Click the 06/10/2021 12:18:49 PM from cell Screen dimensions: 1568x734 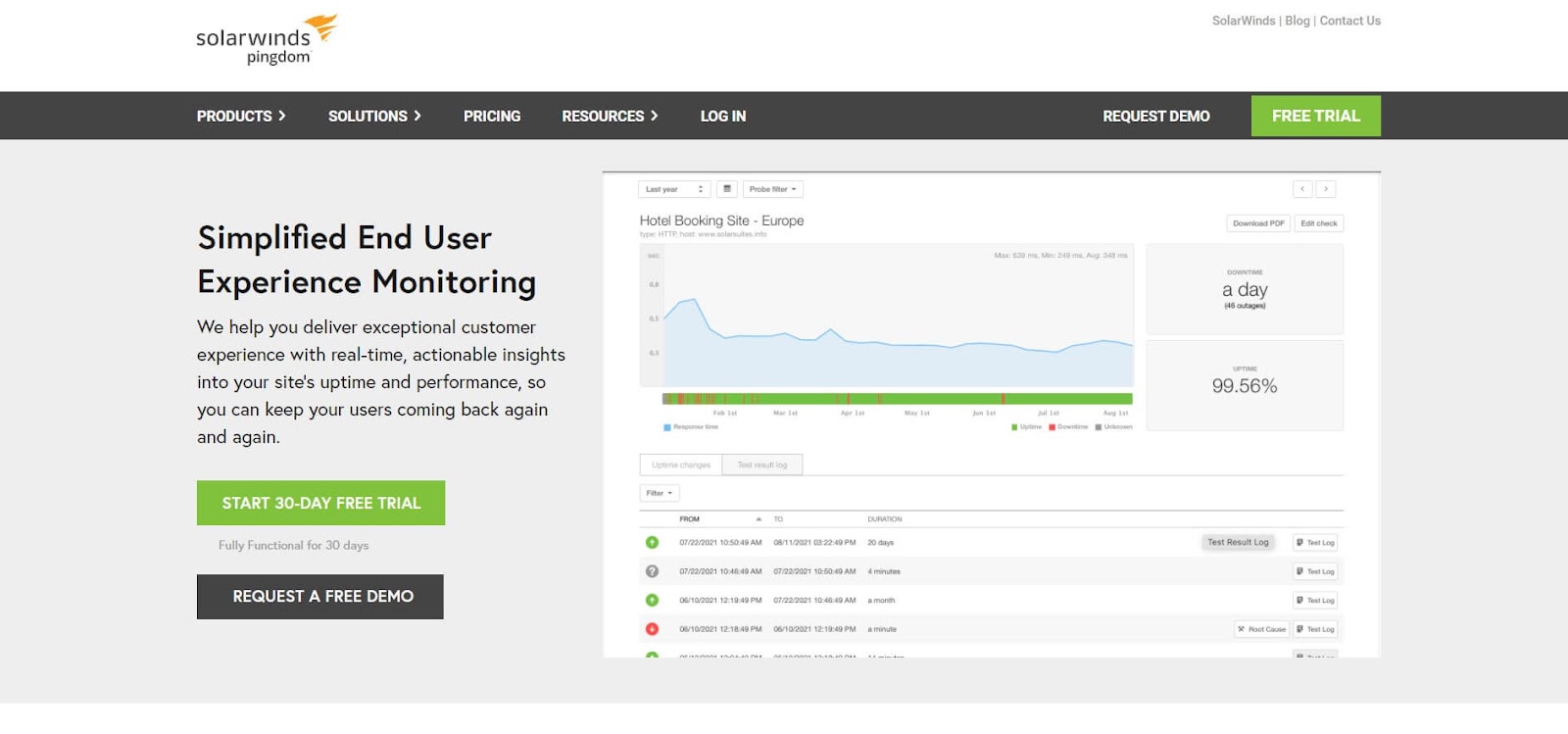[720, 629]
